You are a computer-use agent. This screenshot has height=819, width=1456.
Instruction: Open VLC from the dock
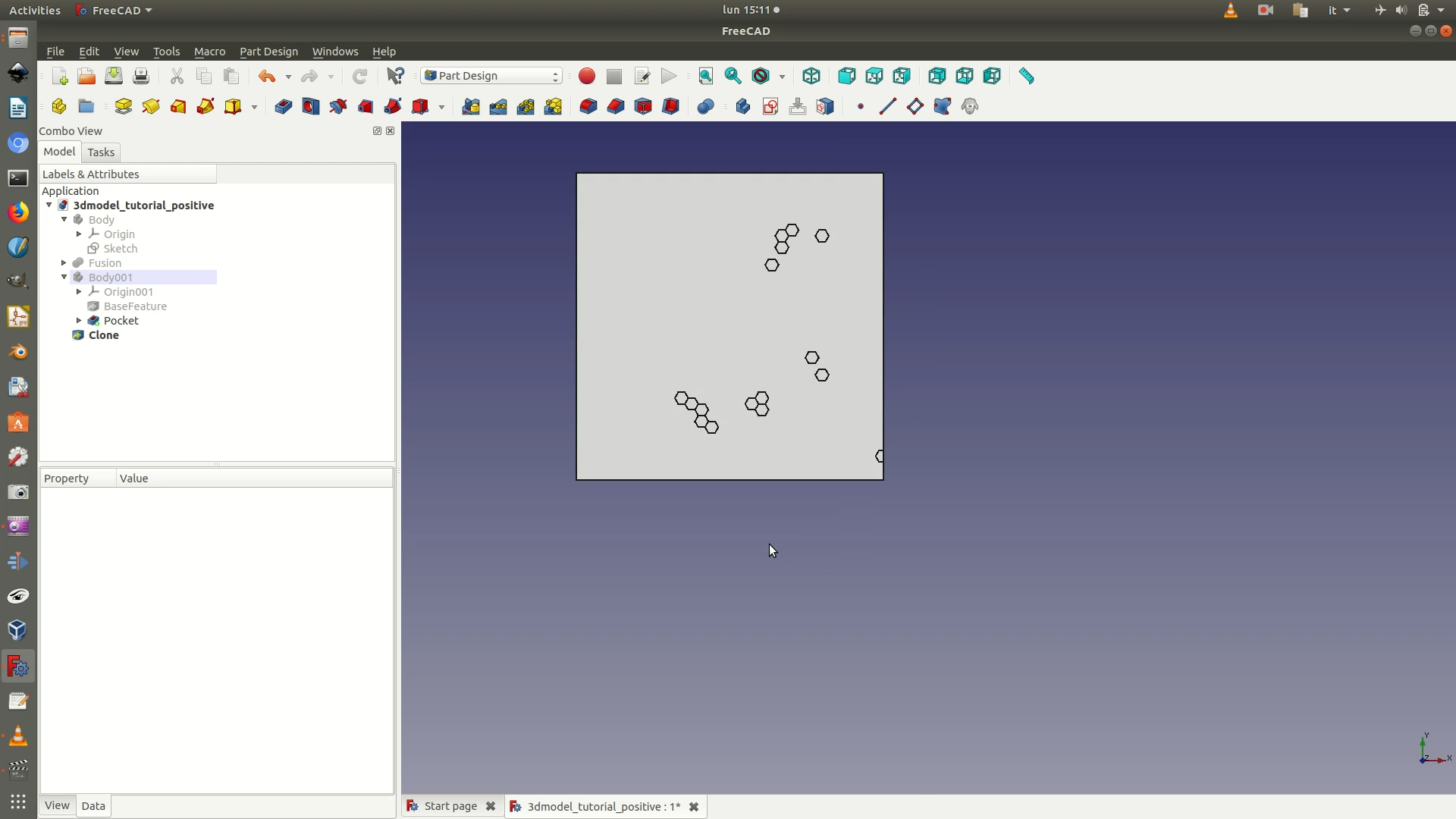(18, 736)
